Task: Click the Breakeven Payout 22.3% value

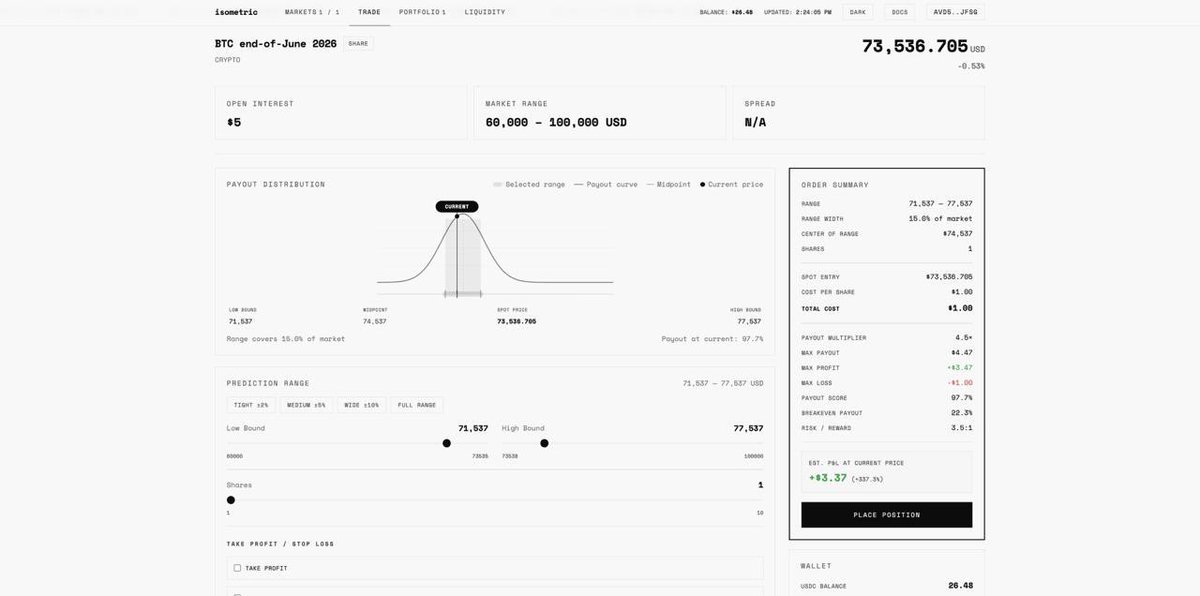Action: coord(962,413)
